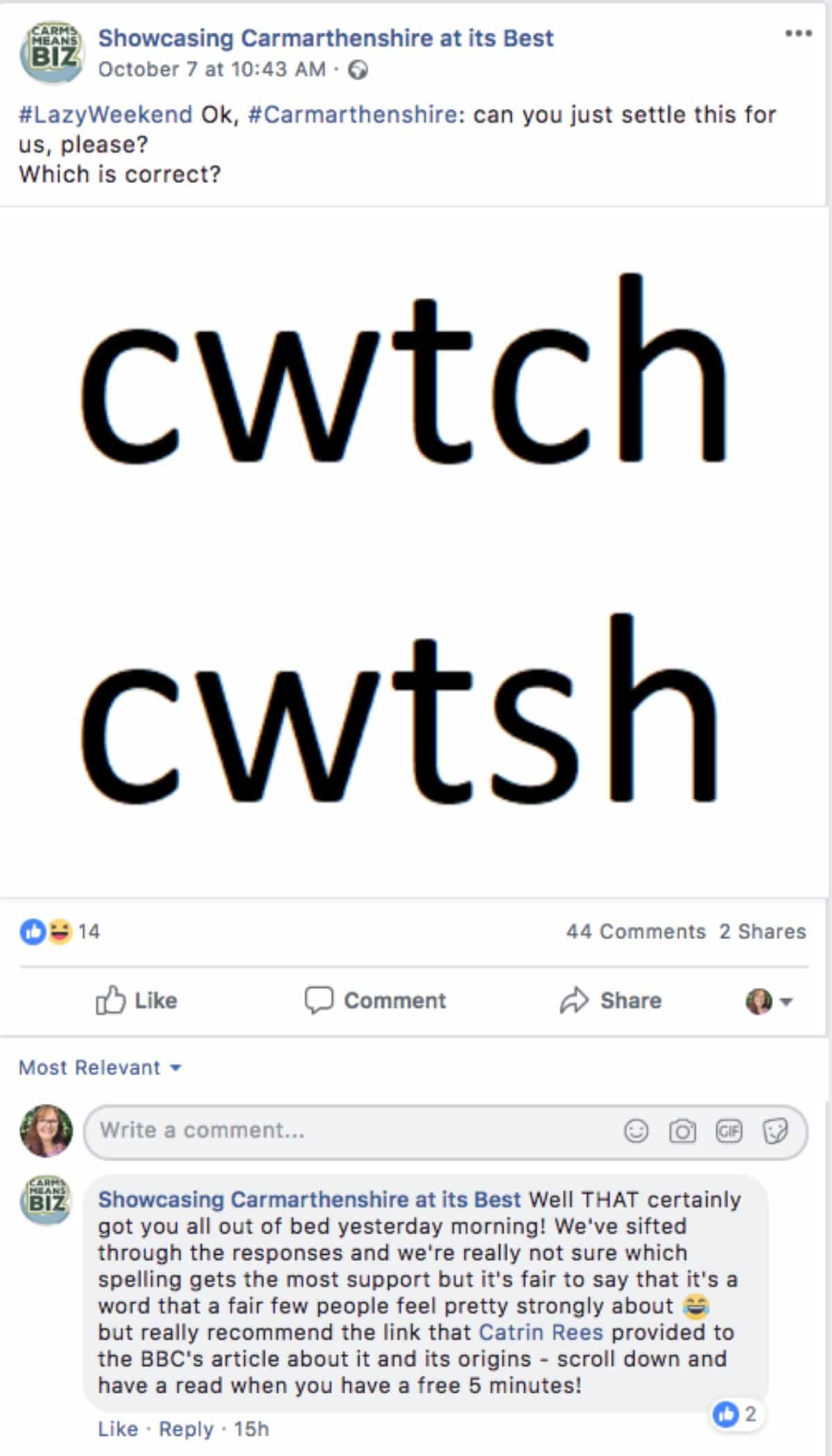Open the sticker picker icon
The width and height of the screenshot is (832, 1456).
click(x=775, y=1131)
